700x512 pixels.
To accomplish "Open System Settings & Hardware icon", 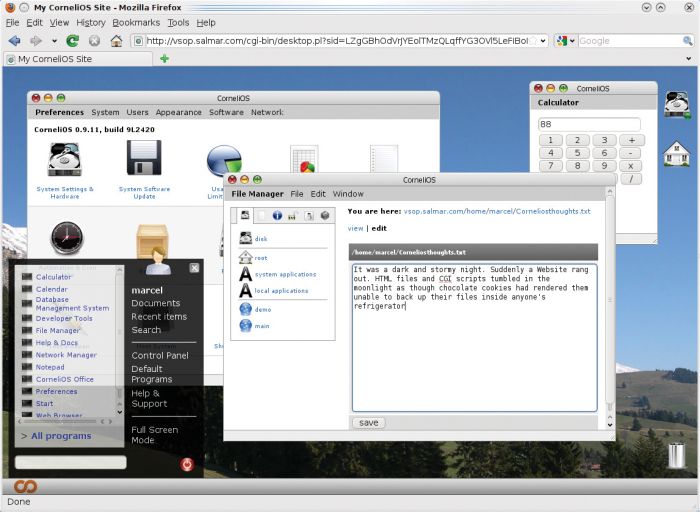I will [65, 159].
